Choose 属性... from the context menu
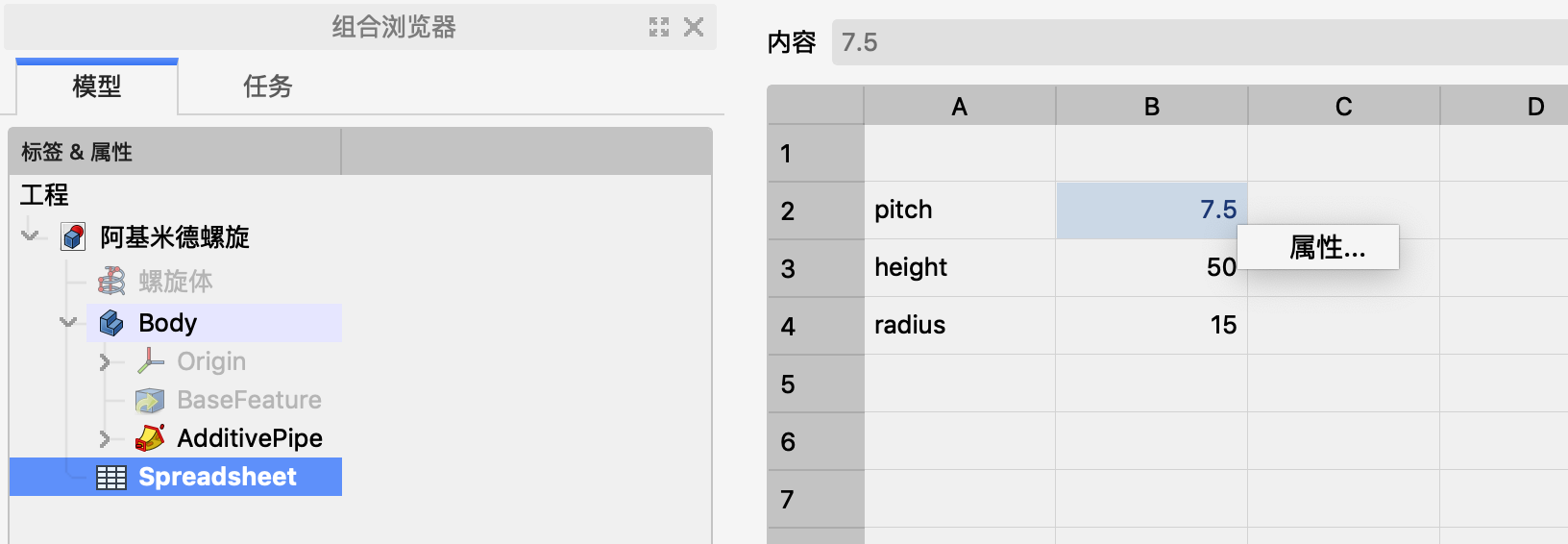The height and width of the screenshot is (544, 1568). [1327, 248]
